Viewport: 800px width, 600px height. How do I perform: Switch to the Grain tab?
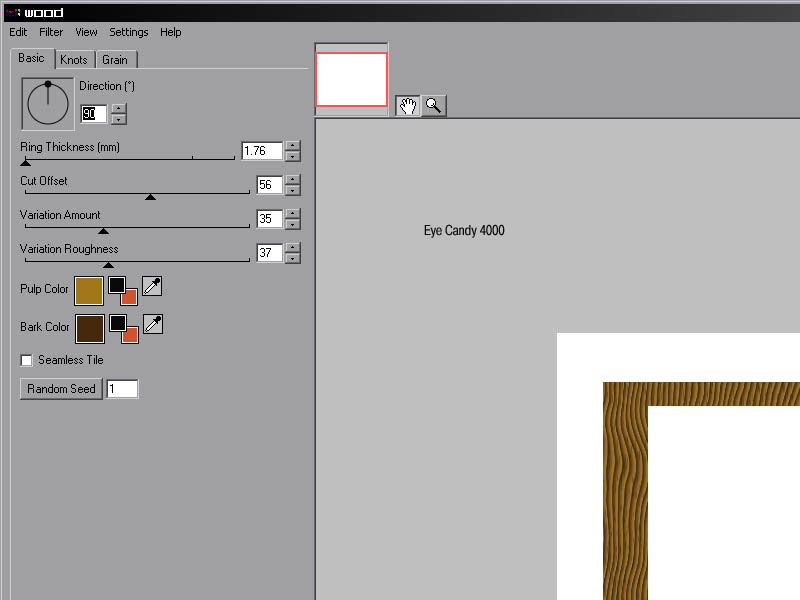(115, 60)
